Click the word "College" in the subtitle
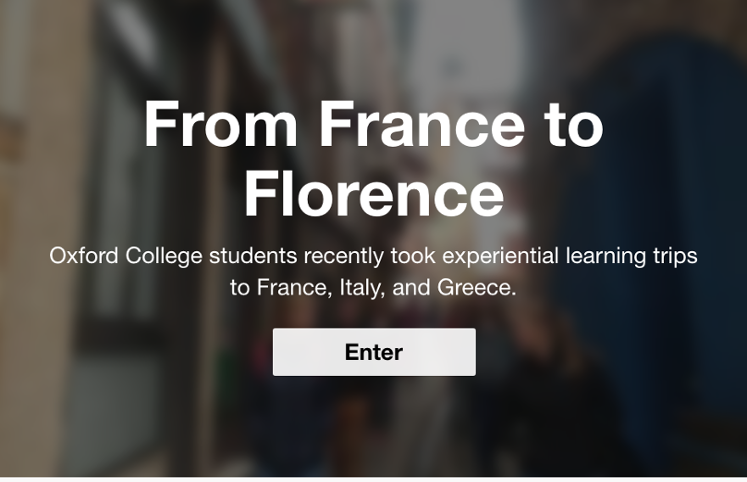 167,256
